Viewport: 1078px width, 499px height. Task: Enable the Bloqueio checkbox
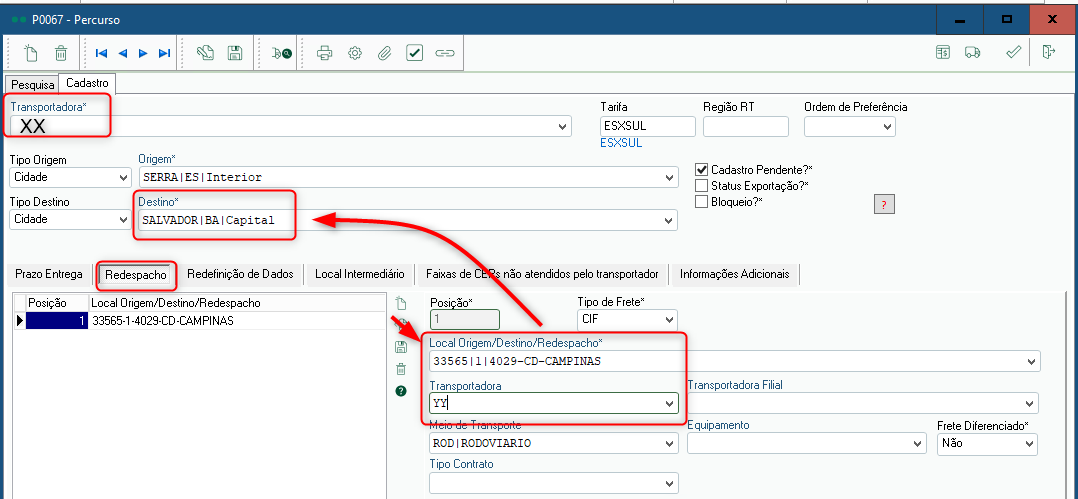coord(701,202)
